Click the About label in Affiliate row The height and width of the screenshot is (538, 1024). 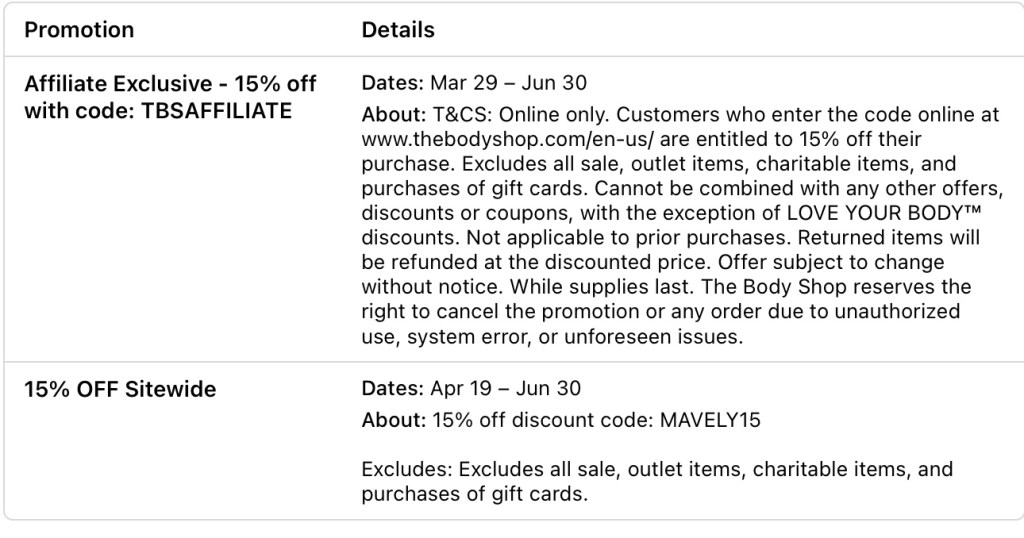(392, 116)
